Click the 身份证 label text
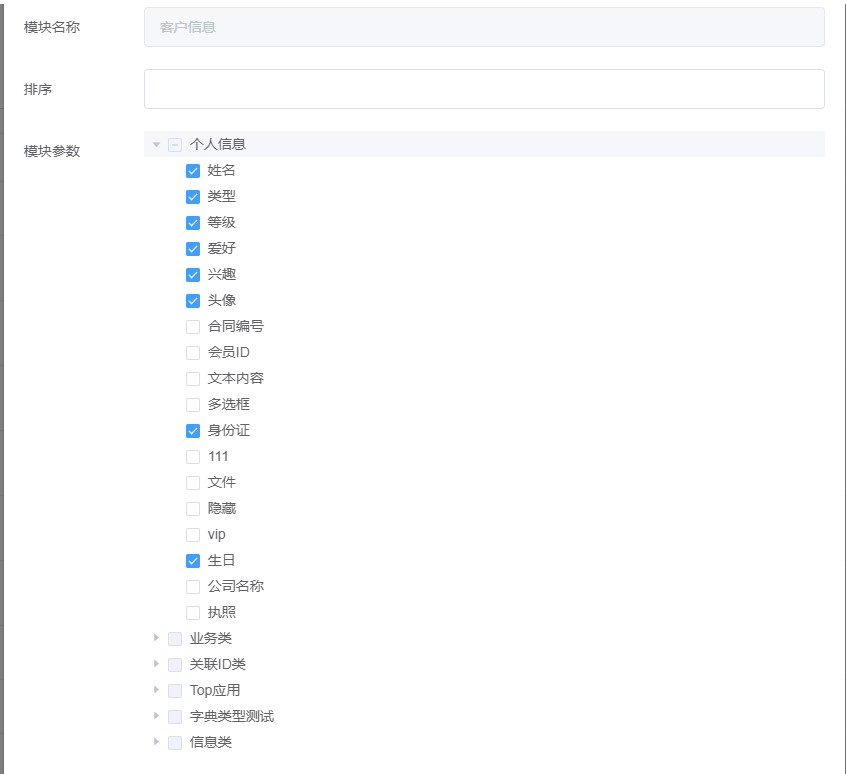 click(x=229, y=430)
